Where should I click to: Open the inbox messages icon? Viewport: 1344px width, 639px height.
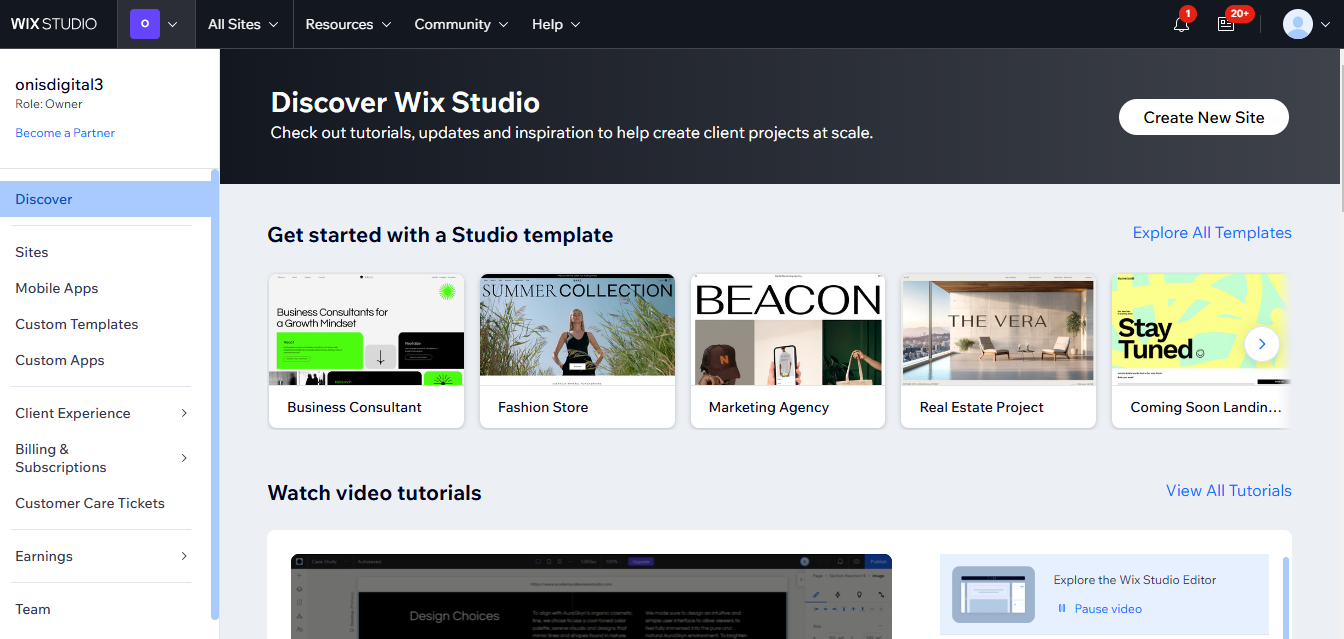click(x=1226, y=24)
